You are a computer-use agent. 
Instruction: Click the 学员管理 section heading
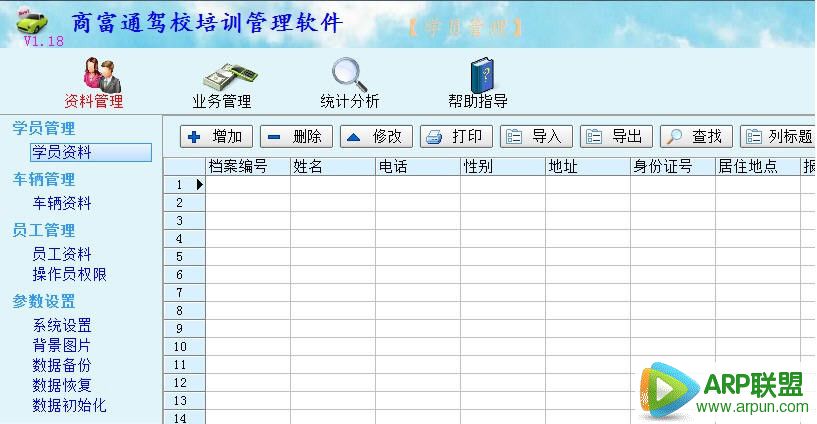[44, 128]
